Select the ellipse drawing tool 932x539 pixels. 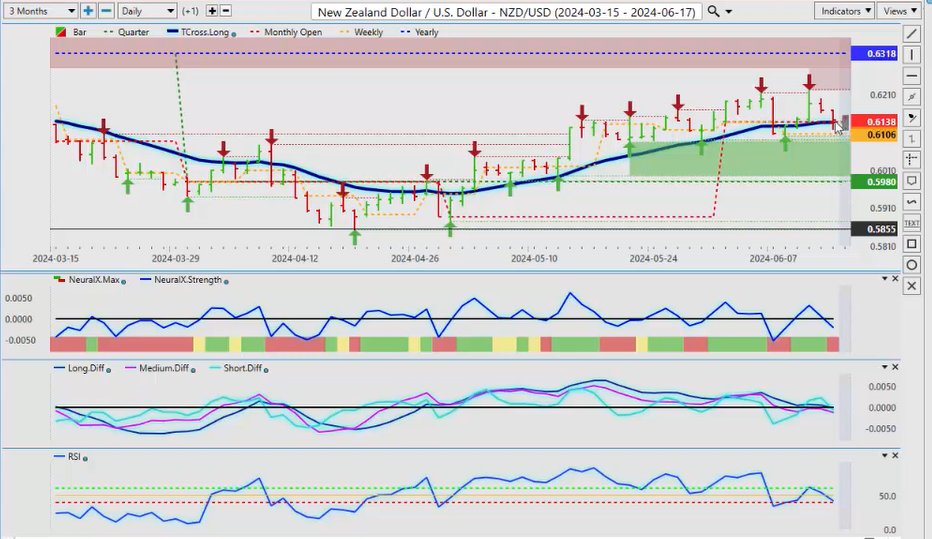[x=911, y=265]
